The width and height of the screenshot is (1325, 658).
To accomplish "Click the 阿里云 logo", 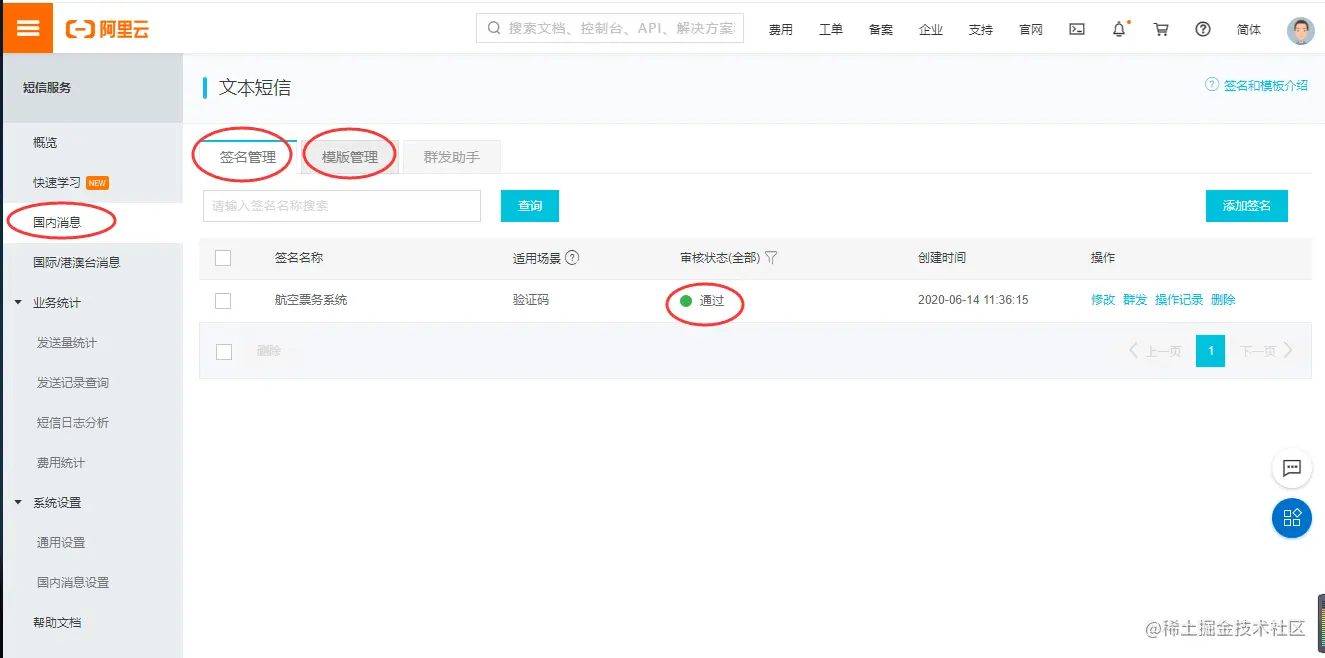I will [x=107, y=29].
